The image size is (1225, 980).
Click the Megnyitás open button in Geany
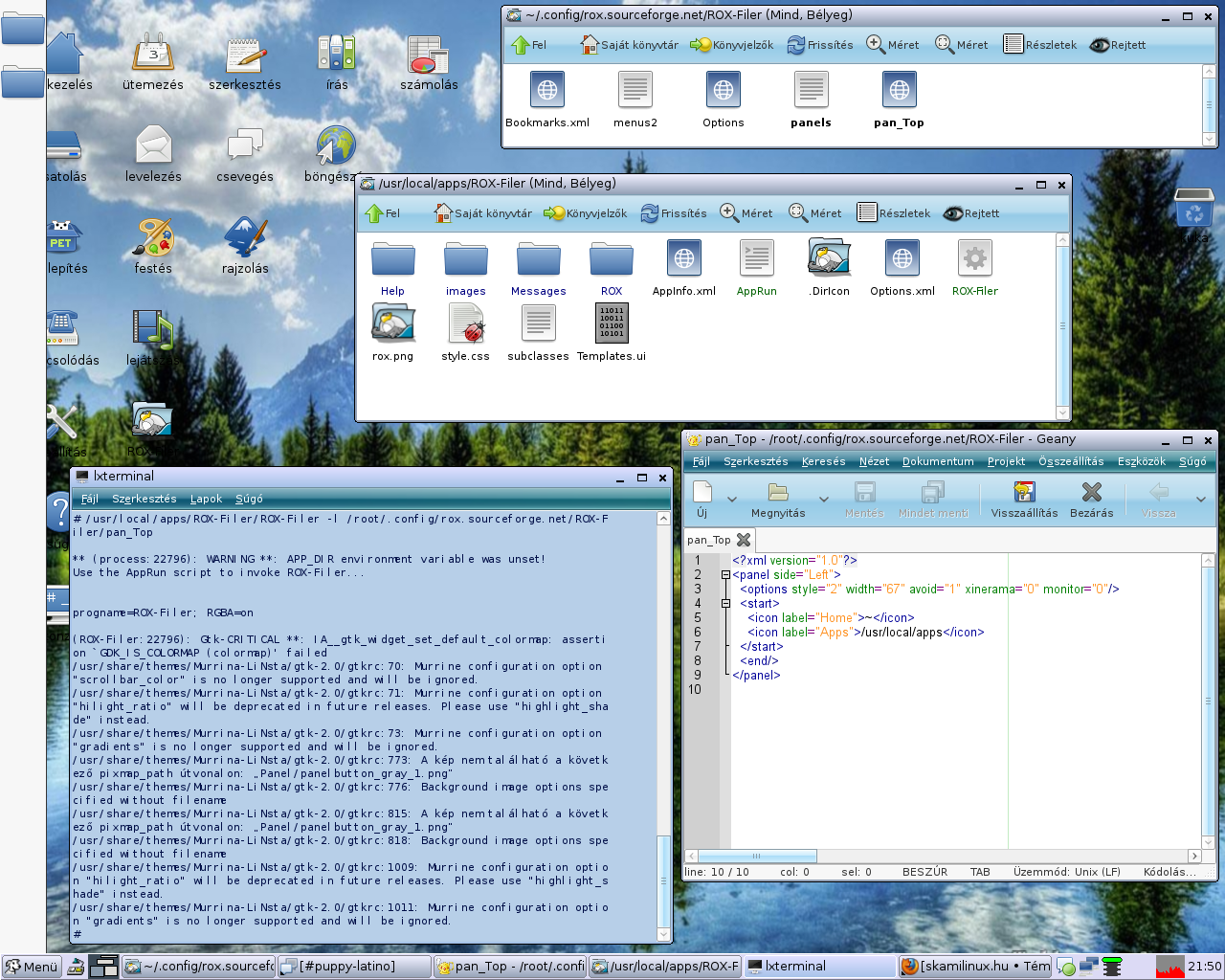pos(778,500)
